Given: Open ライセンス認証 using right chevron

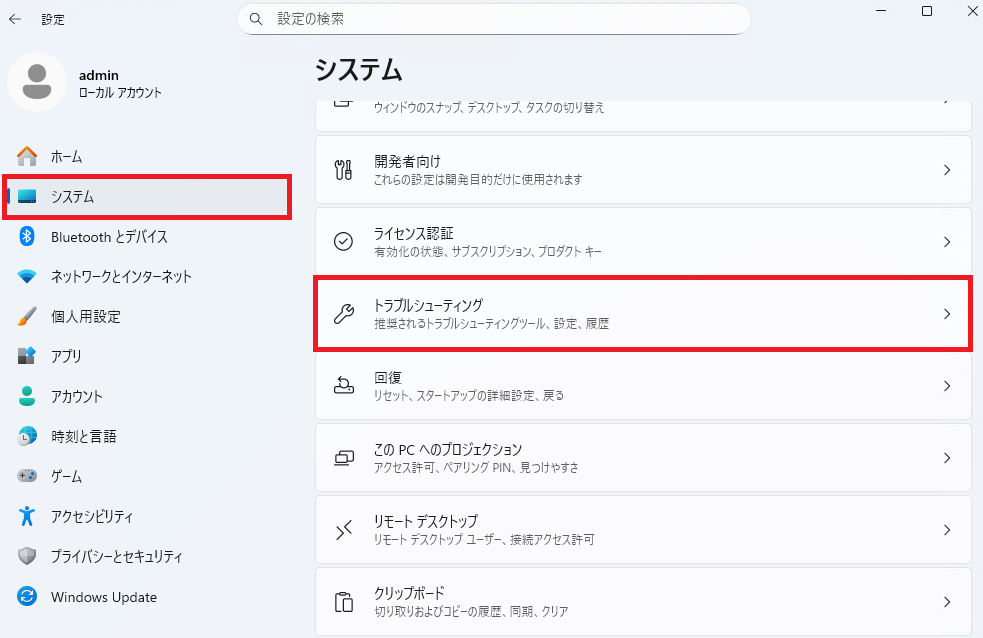Looking at the screenshot, I should point(947,242).
